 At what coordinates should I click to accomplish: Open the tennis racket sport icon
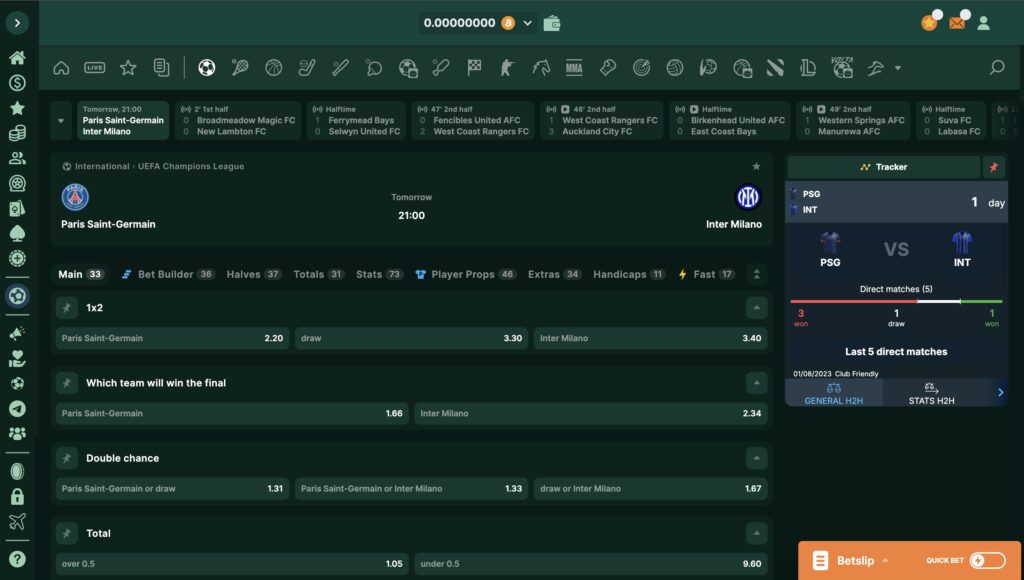coord(240,67)
